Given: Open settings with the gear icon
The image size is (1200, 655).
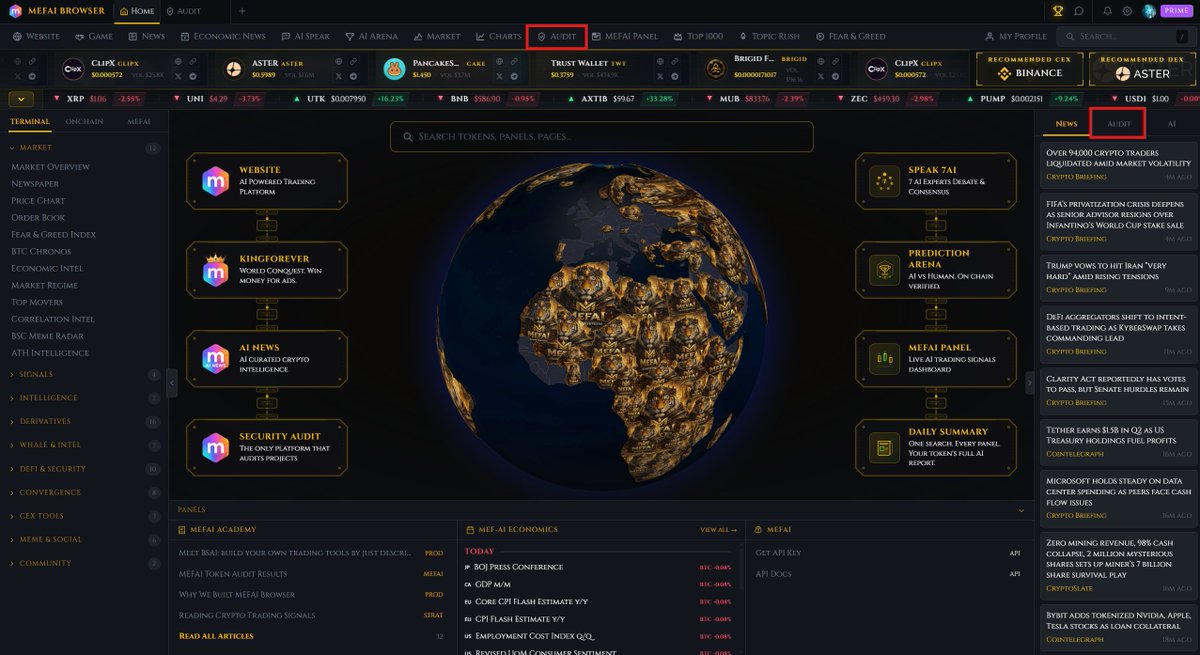Looking at the screenshot, I should 1128,11.
